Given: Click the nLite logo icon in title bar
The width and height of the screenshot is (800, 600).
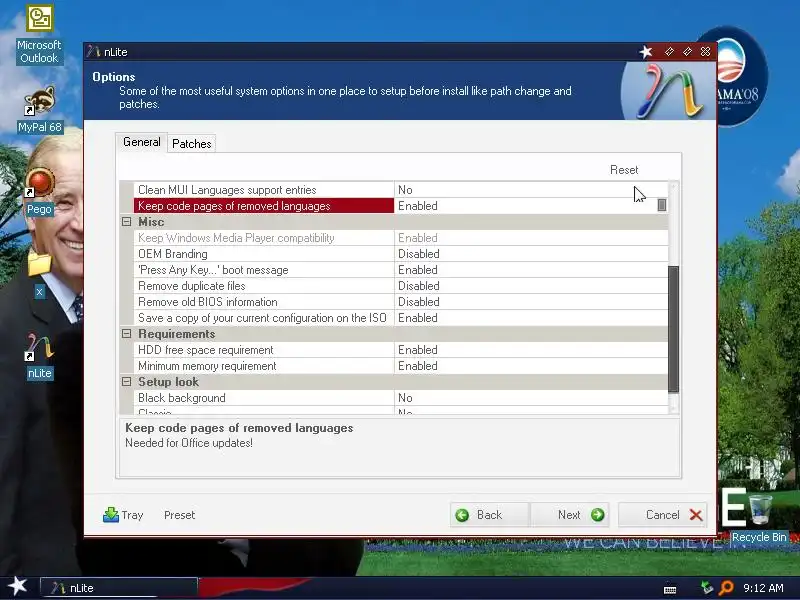Looking at the screenshot, I should (x=93, y=52).
